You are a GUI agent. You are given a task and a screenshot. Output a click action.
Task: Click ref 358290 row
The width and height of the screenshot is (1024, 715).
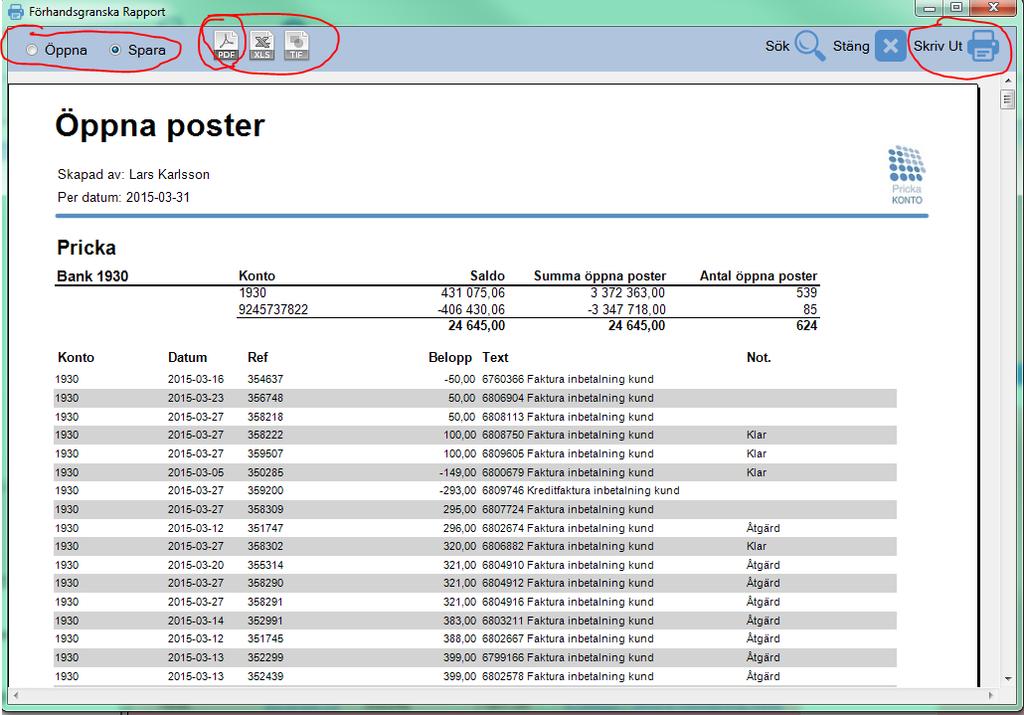475,583
